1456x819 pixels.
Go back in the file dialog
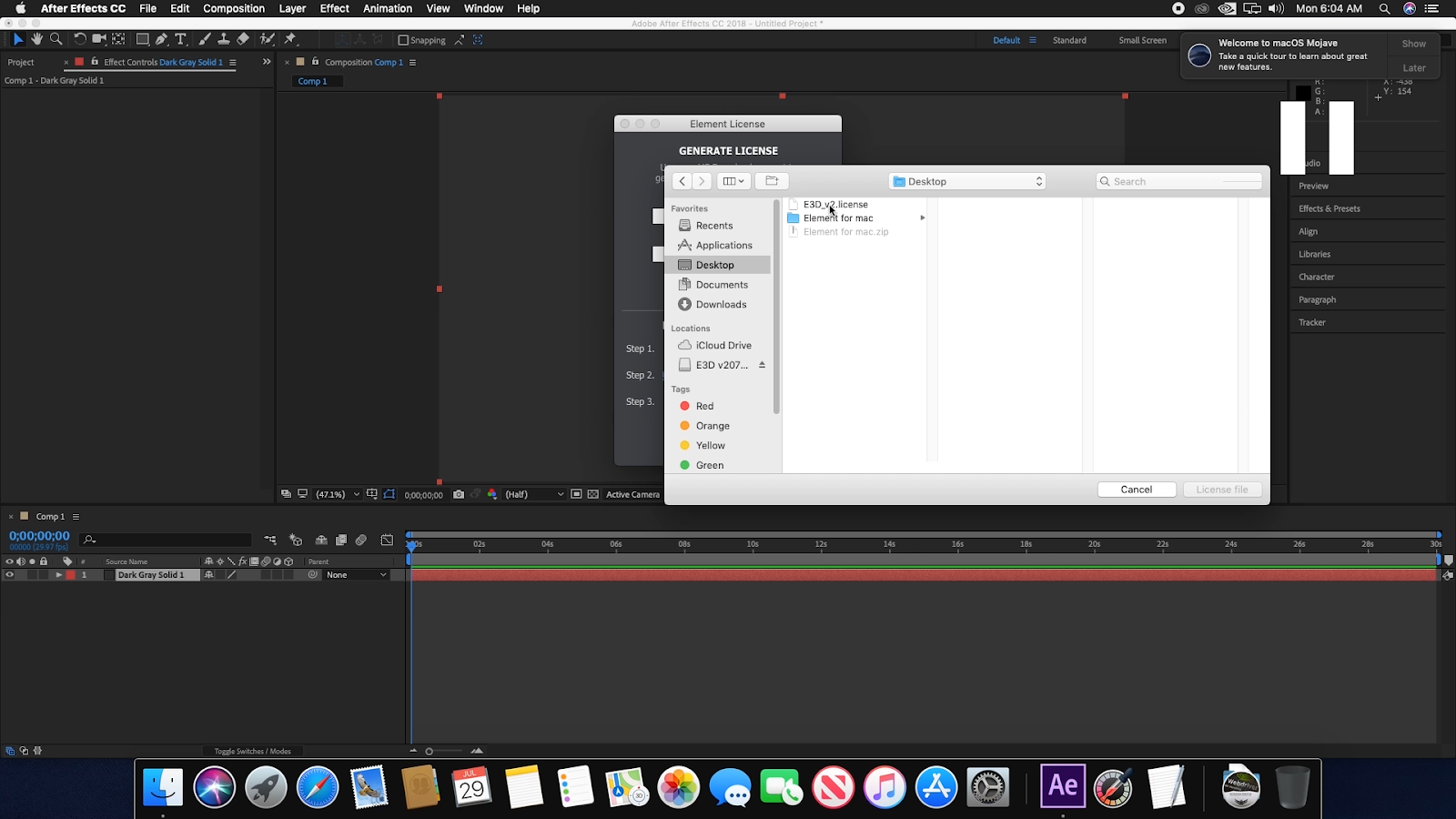pos(682,181)
